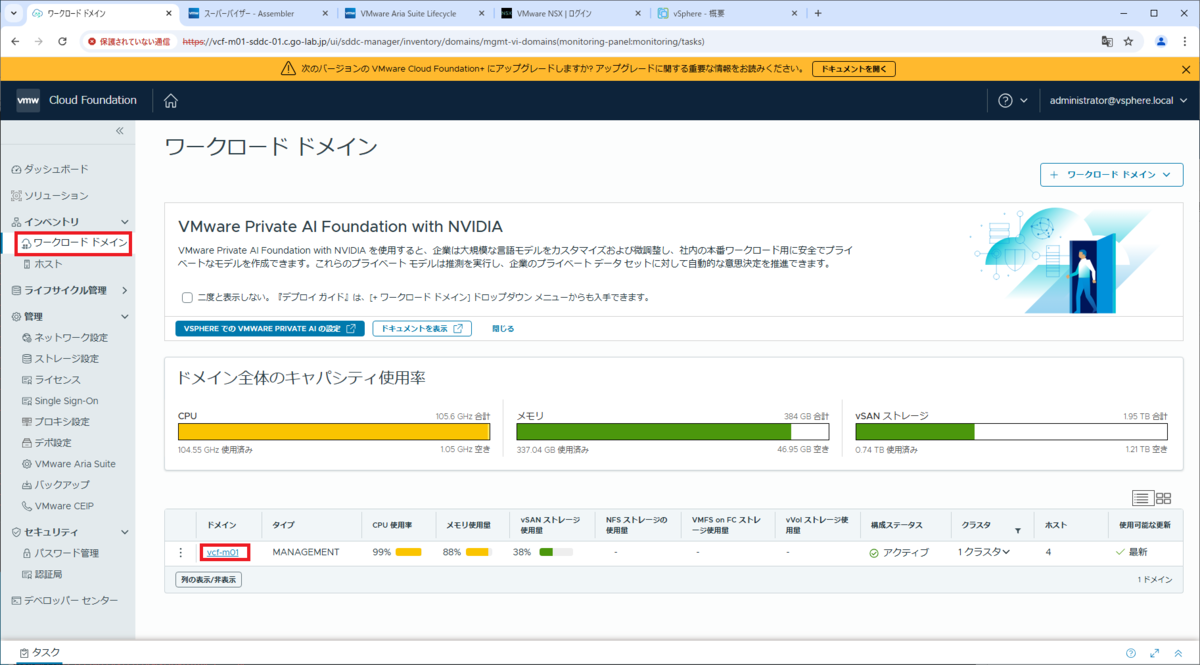This screenshot has height=665, width=1200.
Task: Open パスワード管理 in sidebar
Action: click(60, 553)
